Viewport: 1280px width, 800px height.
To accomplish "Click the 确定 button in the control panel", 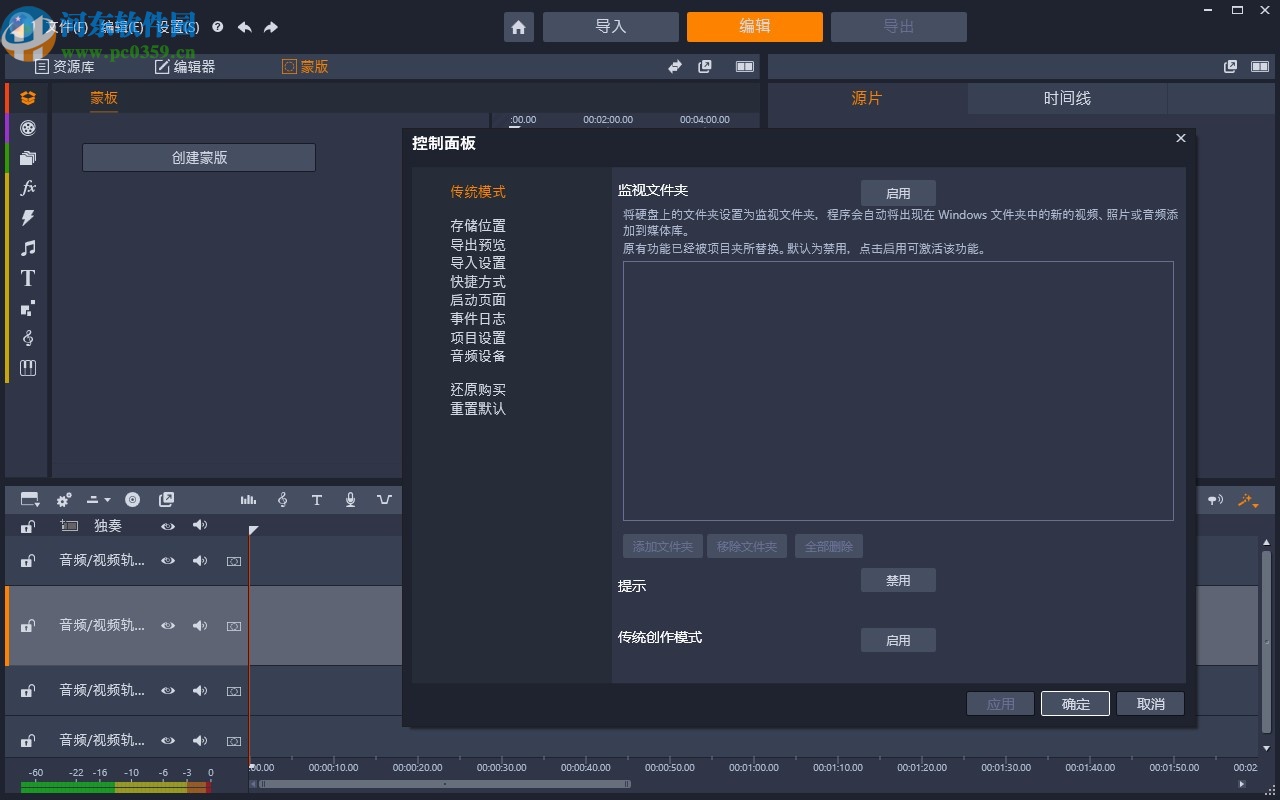I will (1075, 703).
